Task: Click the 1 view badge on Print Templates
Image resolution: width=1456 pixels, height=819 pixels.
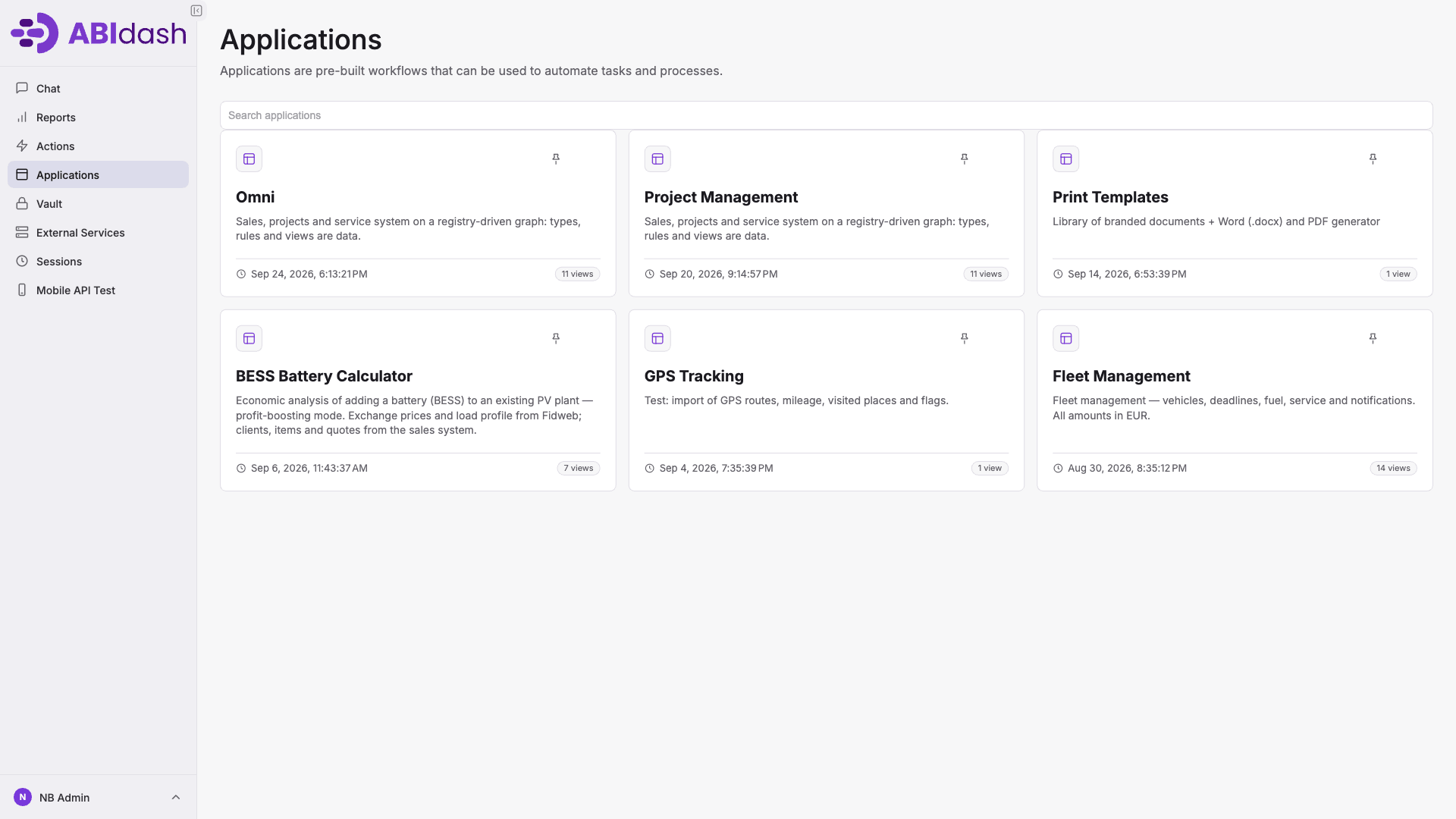Action: pos(1398,274)
